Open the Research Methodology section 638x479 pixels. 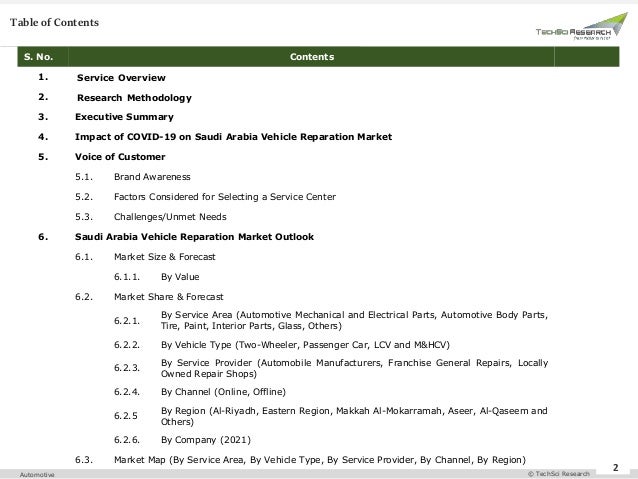point(134,98)
